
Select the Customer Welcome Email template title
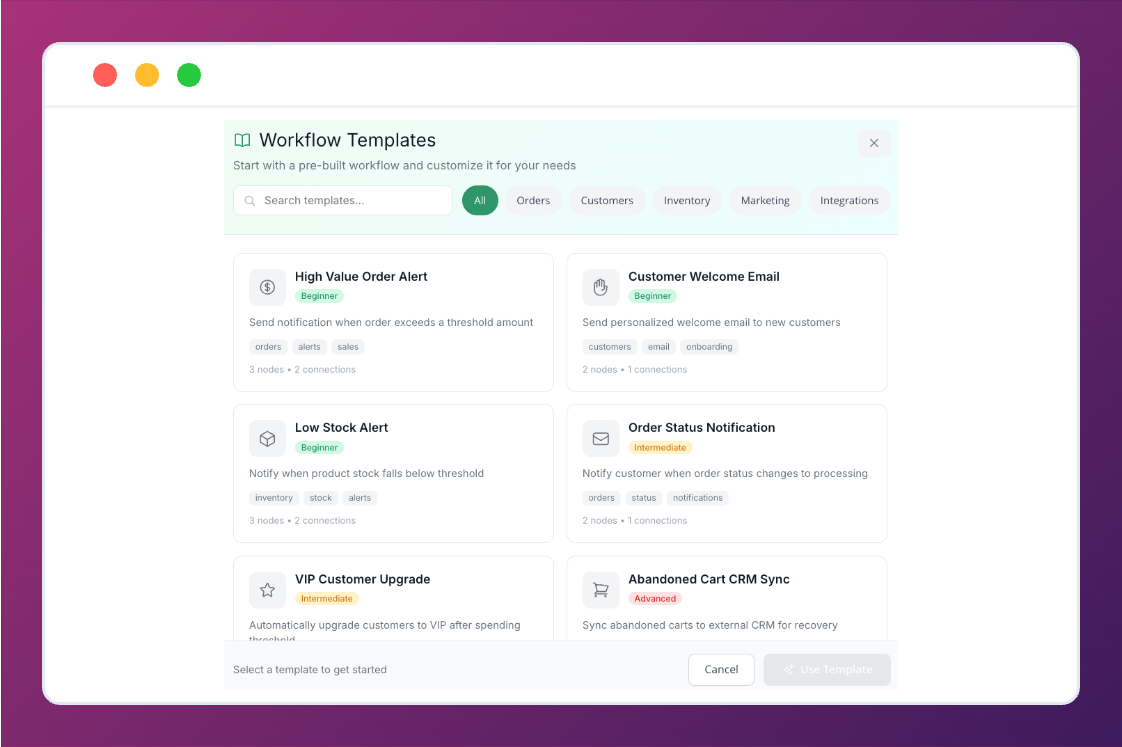click(x=703, y=277)
